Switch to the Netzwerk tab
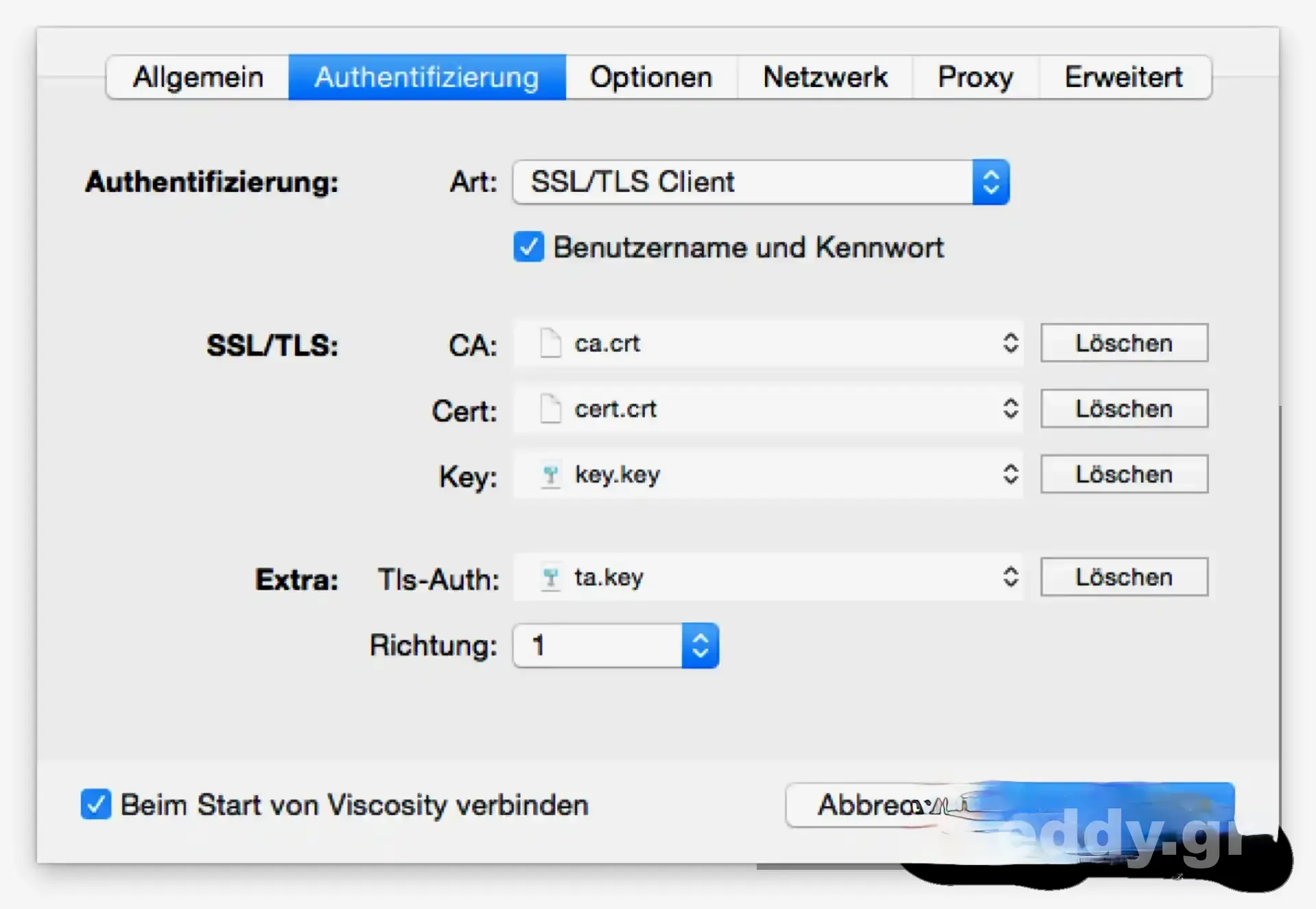The height and width of the screenshot is (909, 1316). [825, 77]
